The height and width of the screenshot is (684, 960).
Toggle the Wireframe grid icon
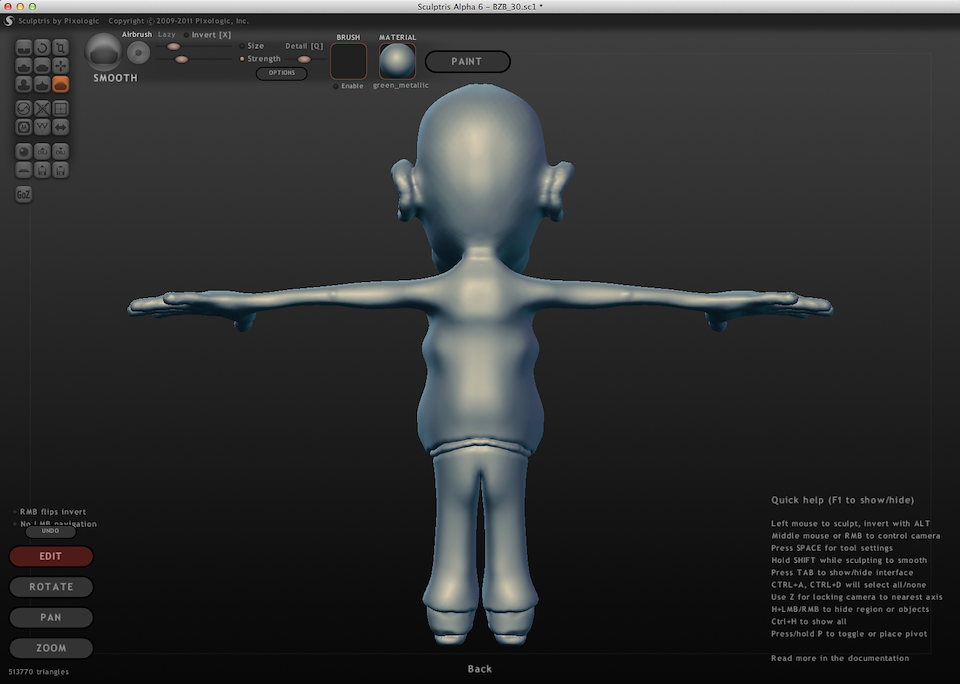60,108
